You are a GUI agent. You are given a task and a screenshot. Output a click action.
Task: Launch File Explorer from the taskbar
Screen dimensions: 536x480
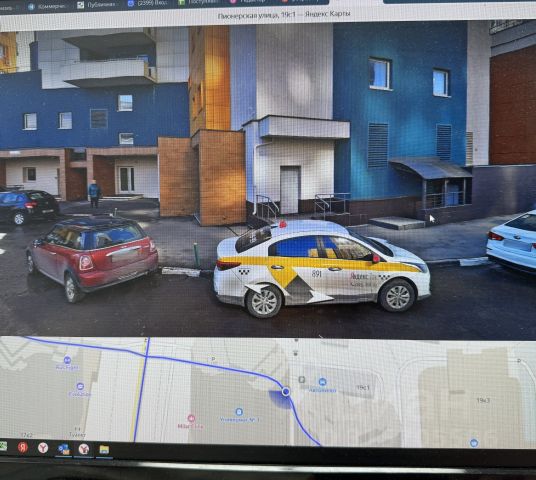click(x=104, y=449)
